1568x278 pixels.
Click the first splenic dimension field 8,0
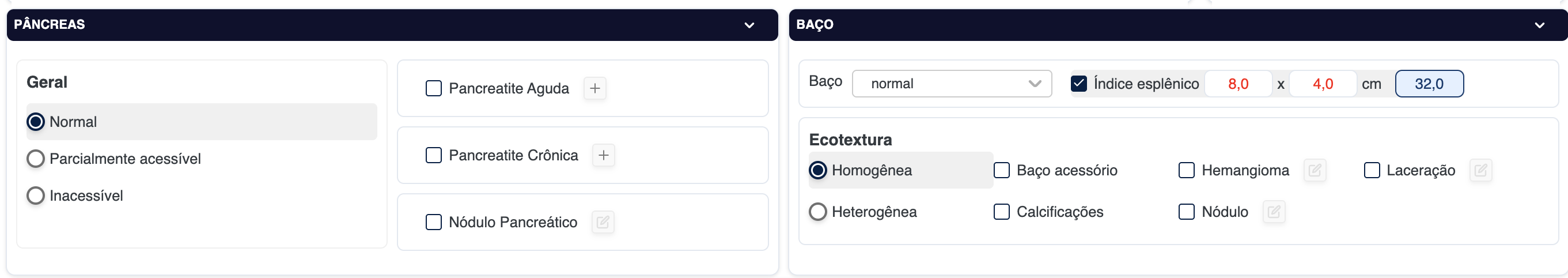click(x=1238, y=84)
